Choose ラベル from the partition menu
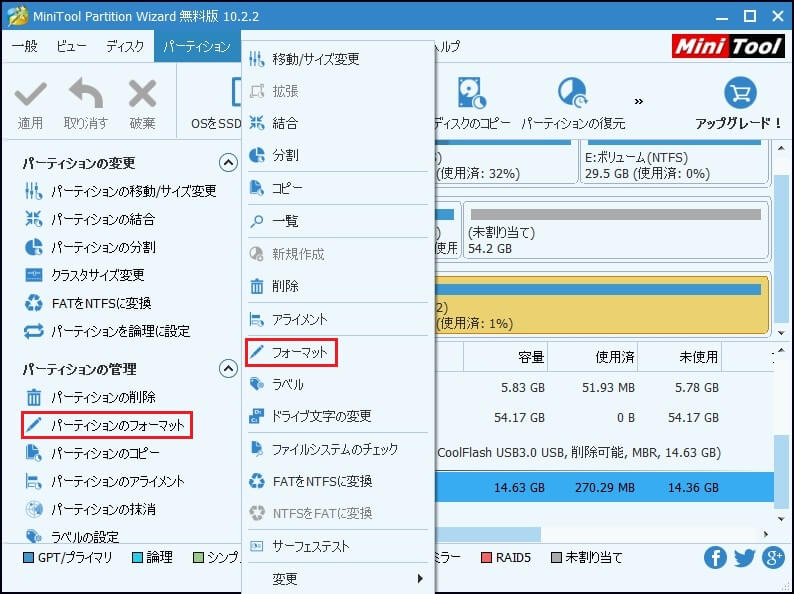794x594 pixels. point(338,384)
